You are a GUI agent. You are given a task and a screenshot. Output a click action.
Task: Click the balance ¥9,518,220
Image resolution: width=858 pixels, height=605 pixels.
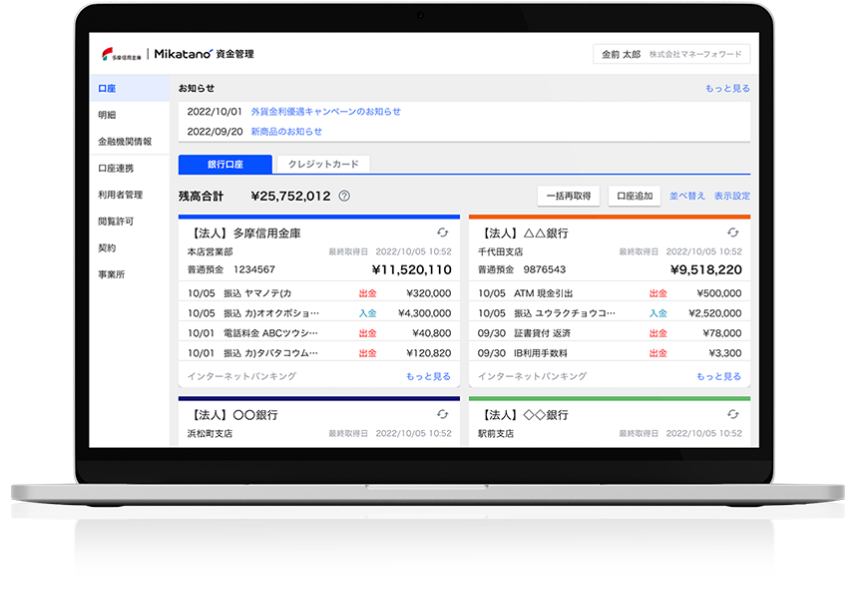pos(706,270)
